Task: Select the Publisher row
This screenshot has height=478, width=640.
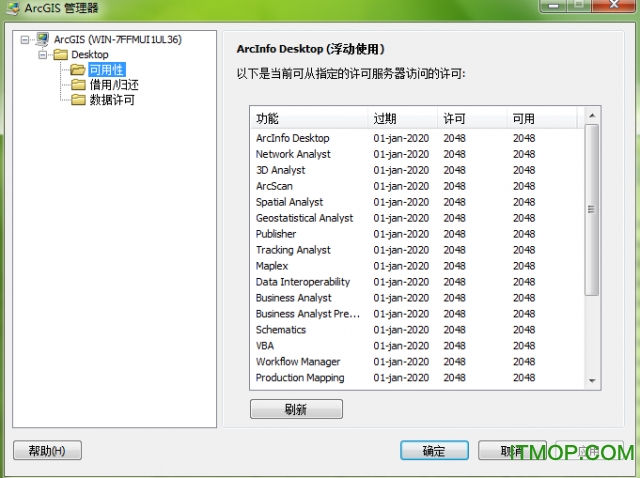Action: tap(416, 233)
